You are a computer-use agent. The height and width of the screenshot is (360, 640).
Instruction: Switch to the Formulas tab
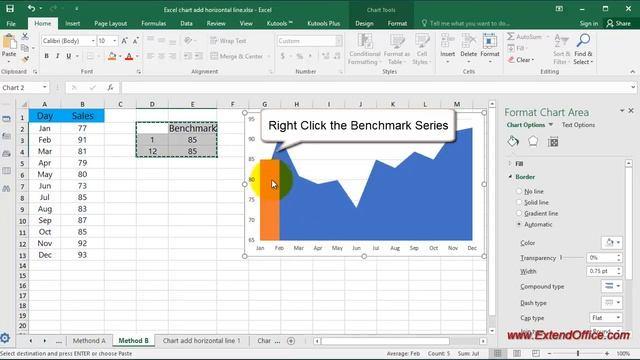point(153,23)
